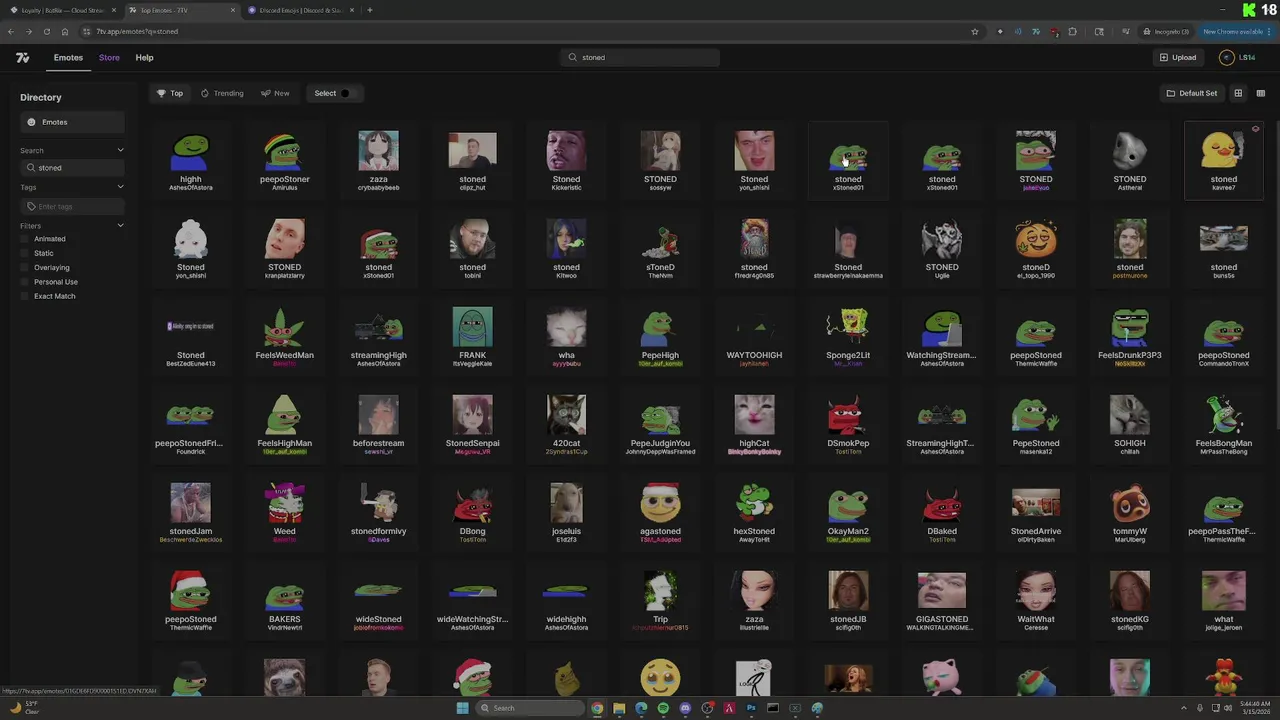Switch to compact list layout icon
1280x720 pixels.
pyautogui.click(x=1260, y=93)
